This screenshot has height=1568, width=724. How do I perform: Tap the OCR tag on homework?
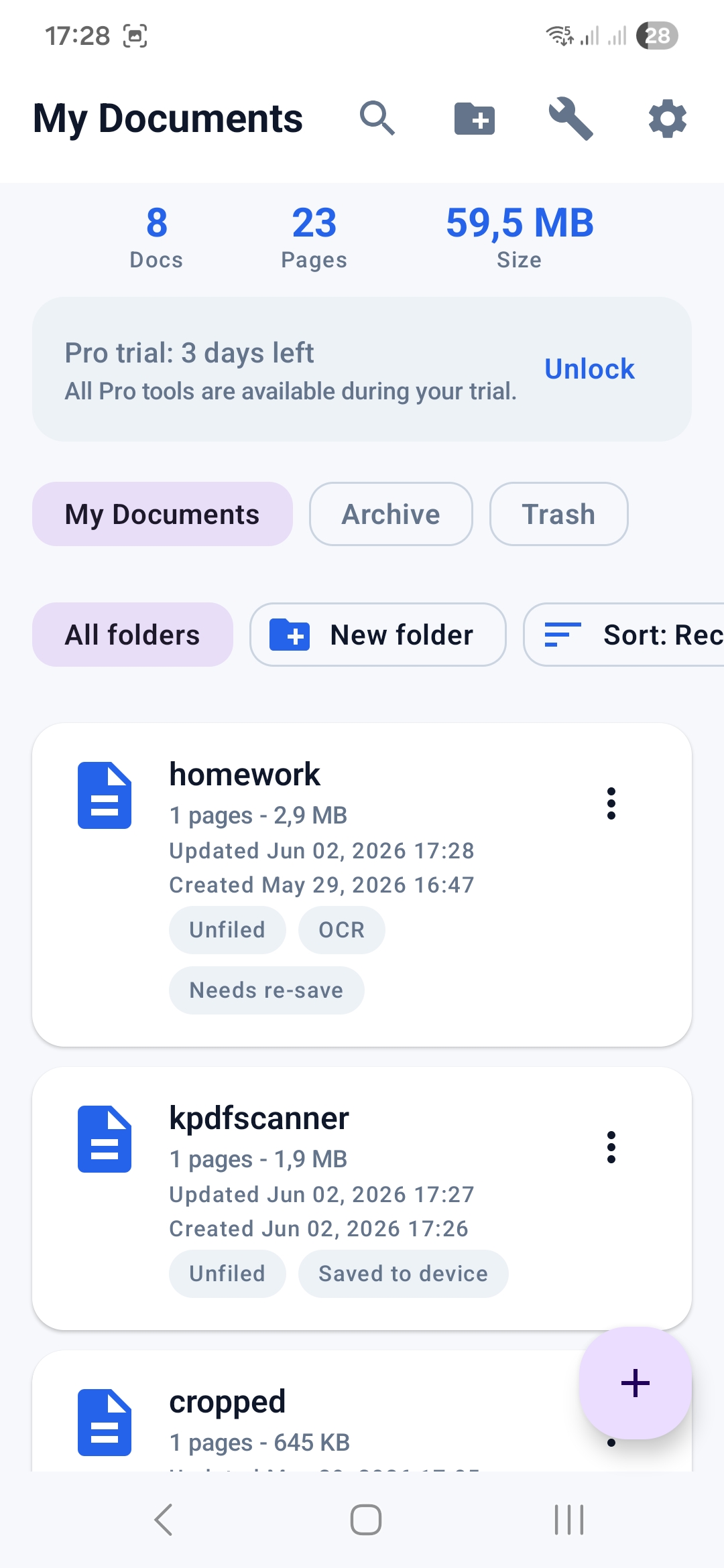point(342,930)
